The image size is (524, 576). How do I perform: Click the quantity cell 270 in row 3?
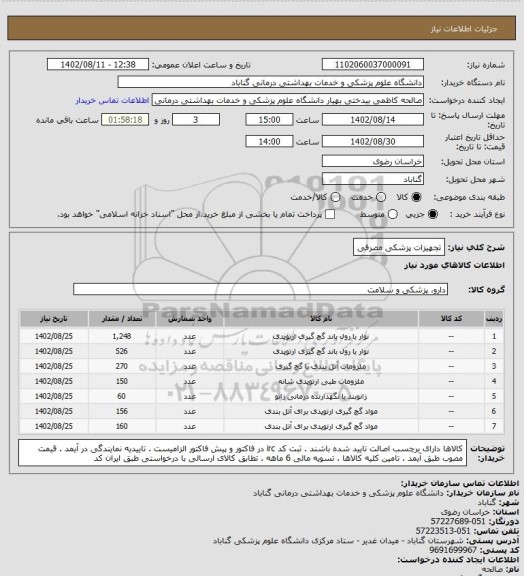point(122,366)
